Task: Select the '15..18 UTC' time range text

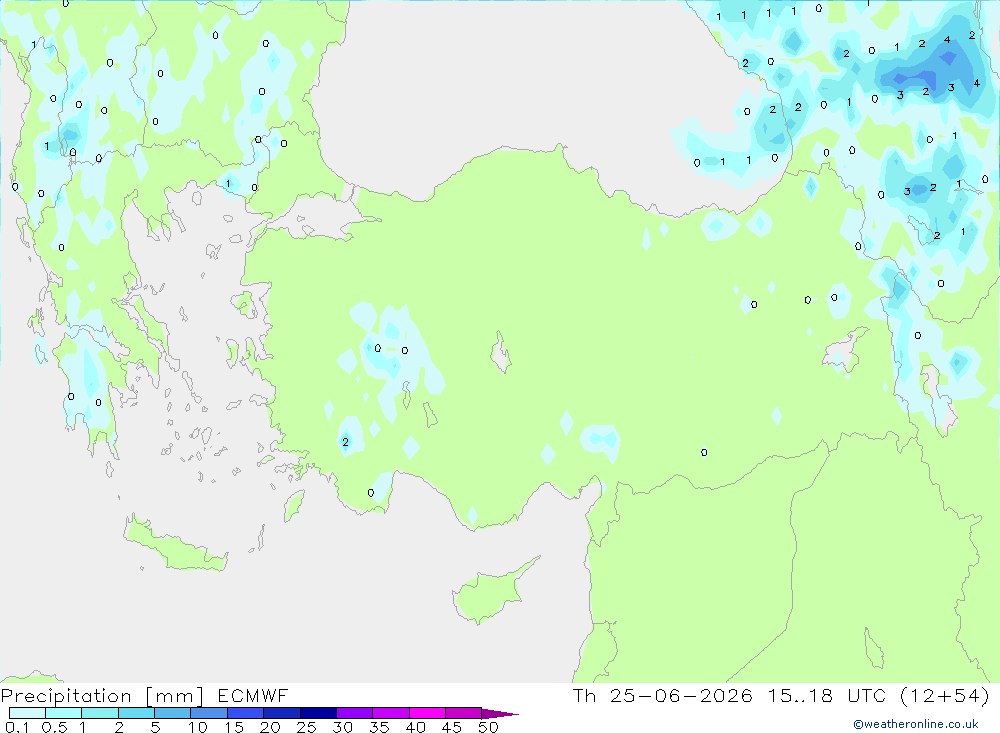Action: (827, 695)
